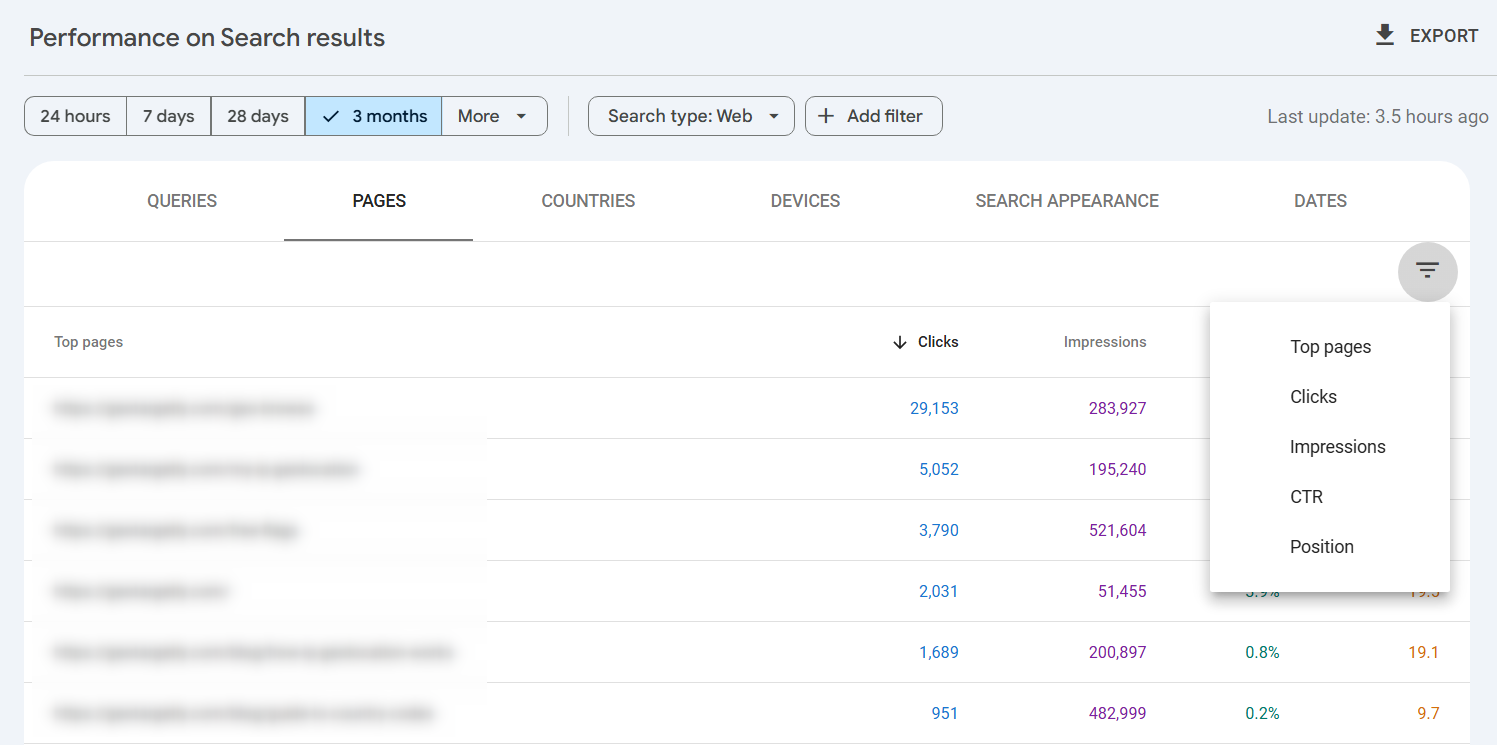
Task: Select the 7 days date range
Action: point(168,116)
